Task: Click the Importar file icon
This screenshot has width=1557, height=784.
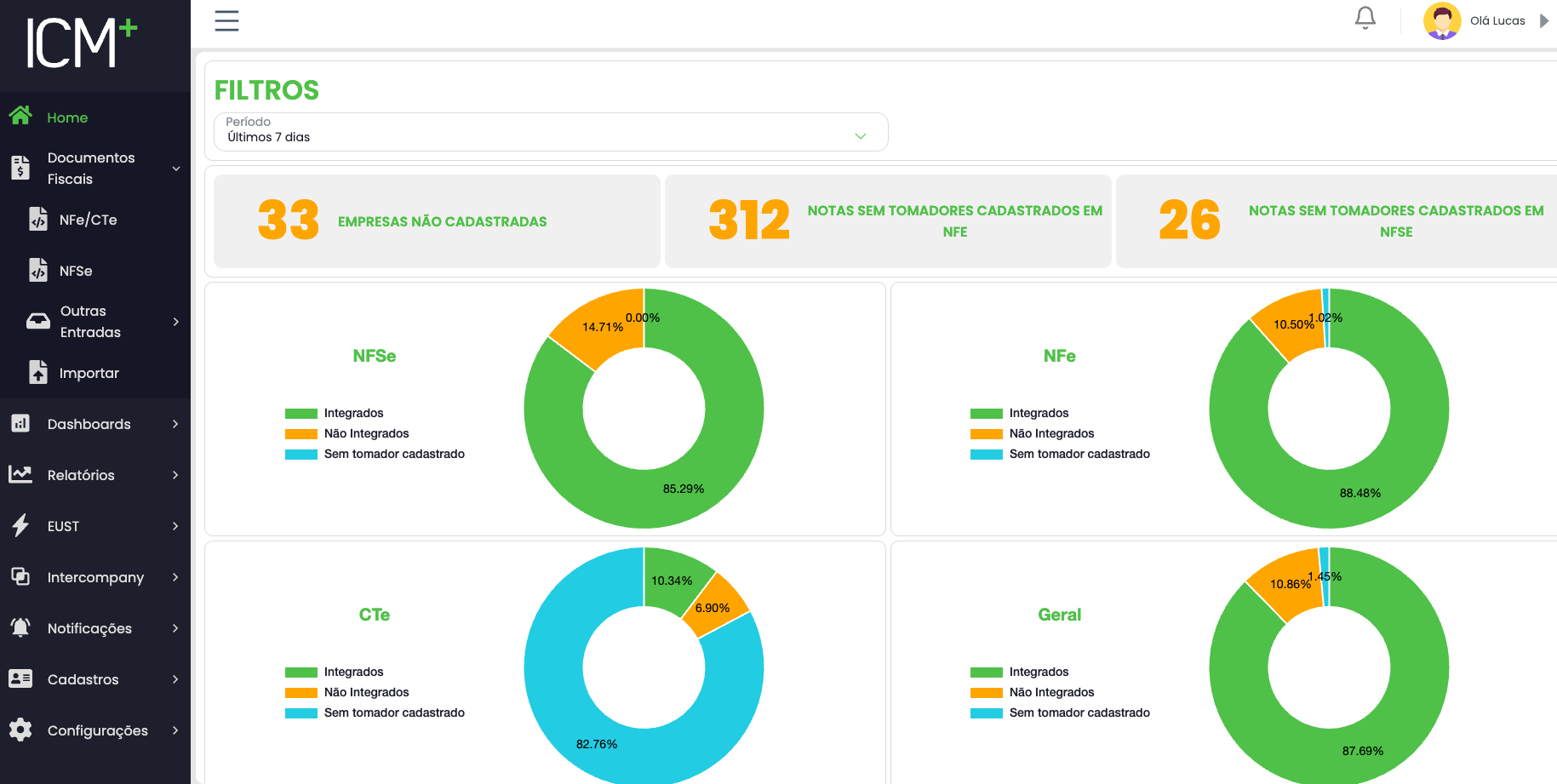Action: [x=37, y=372]
